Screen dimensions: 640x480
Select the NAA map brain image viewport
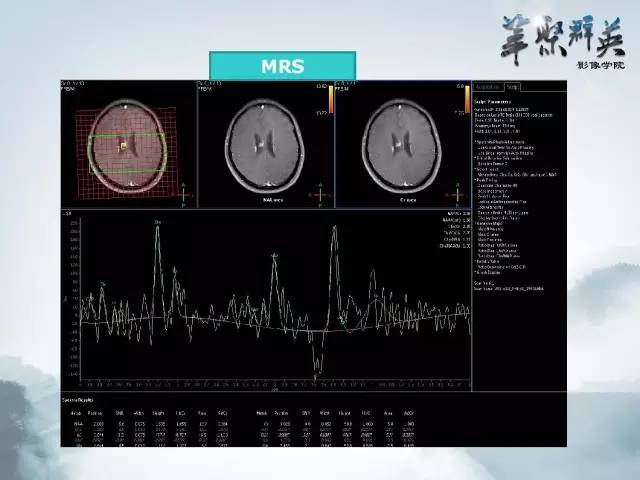(x=266, y=144)
